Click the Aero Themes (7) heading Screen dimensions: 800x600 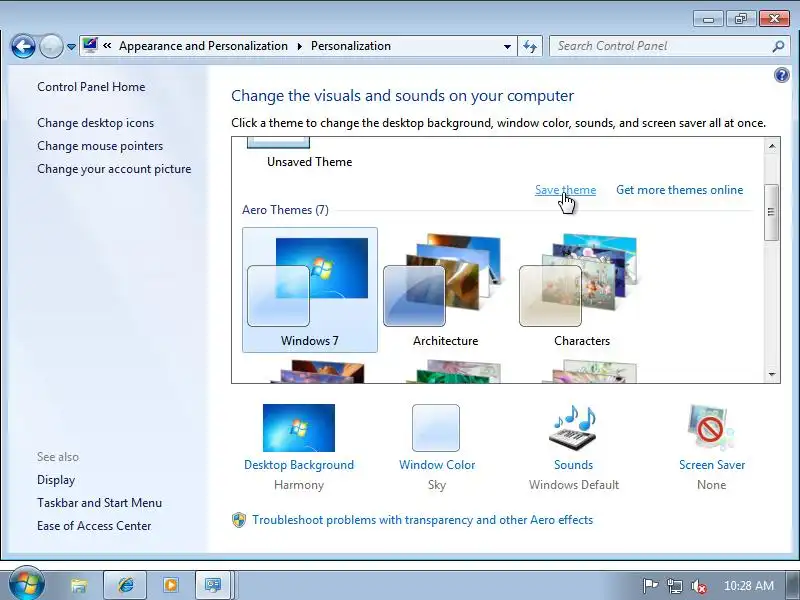[285, 210]
